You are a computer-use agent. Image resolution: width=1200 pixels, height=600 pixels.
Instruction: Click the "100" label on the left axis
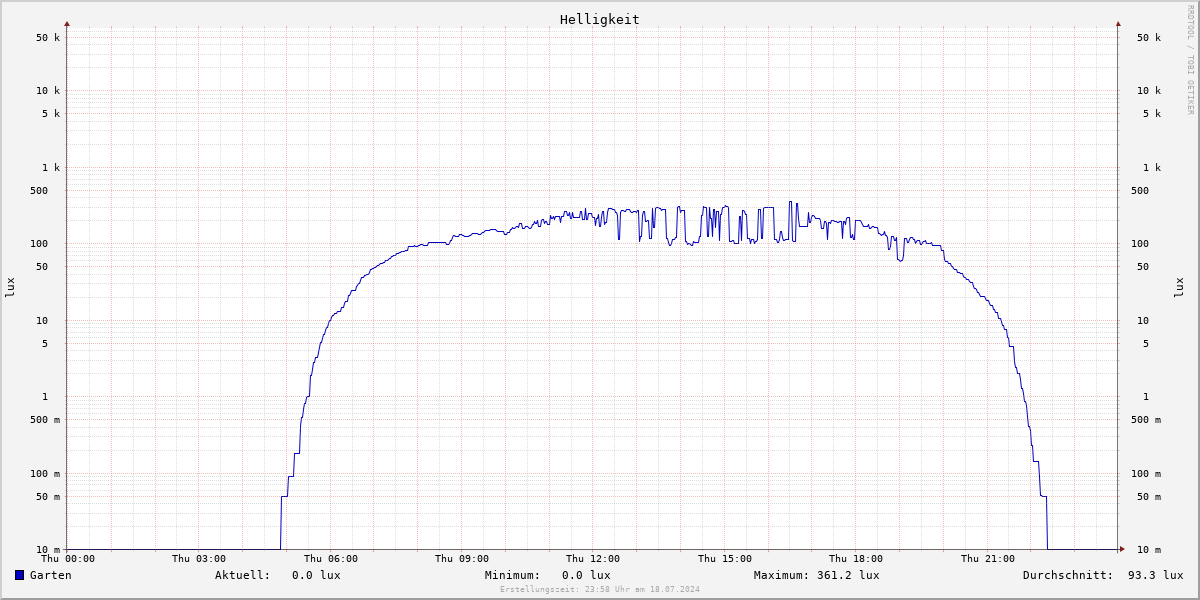point(39,244)
